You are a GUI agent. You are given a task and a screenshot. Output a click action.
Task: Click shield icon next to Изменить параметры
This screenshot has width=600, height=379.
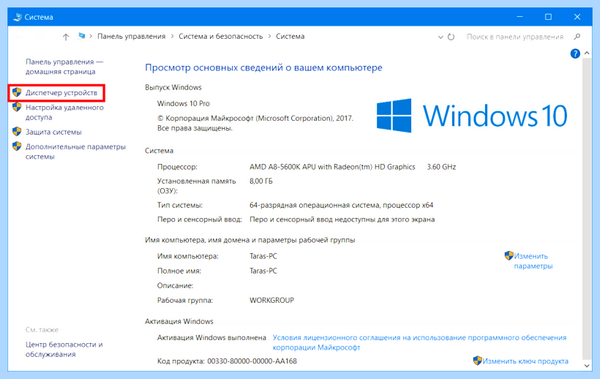point(509,255)
